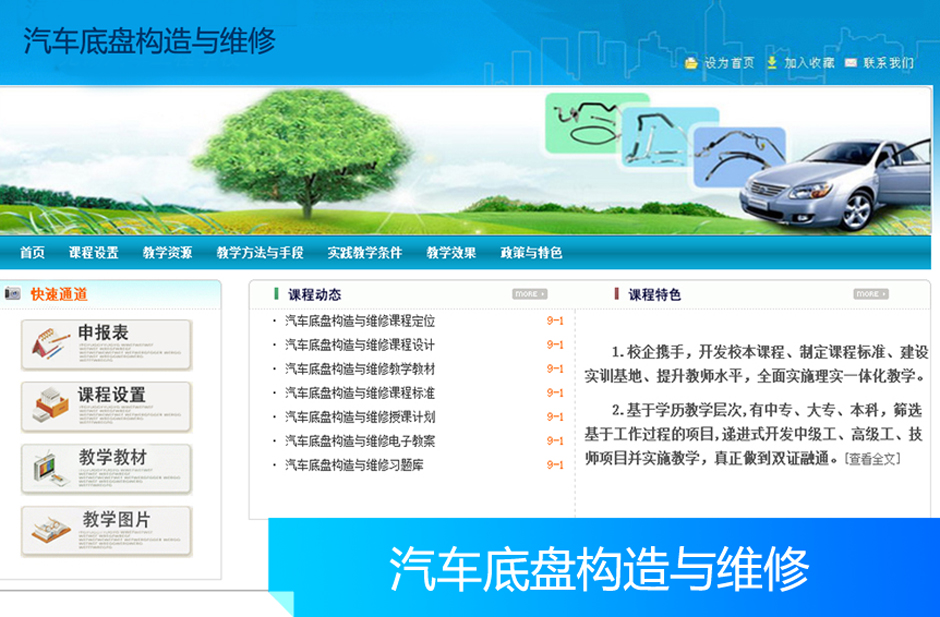Click the 教学方法与手段 navigation item
The height and width of the screenshot is (617, 940).
(x=259, y=253)
